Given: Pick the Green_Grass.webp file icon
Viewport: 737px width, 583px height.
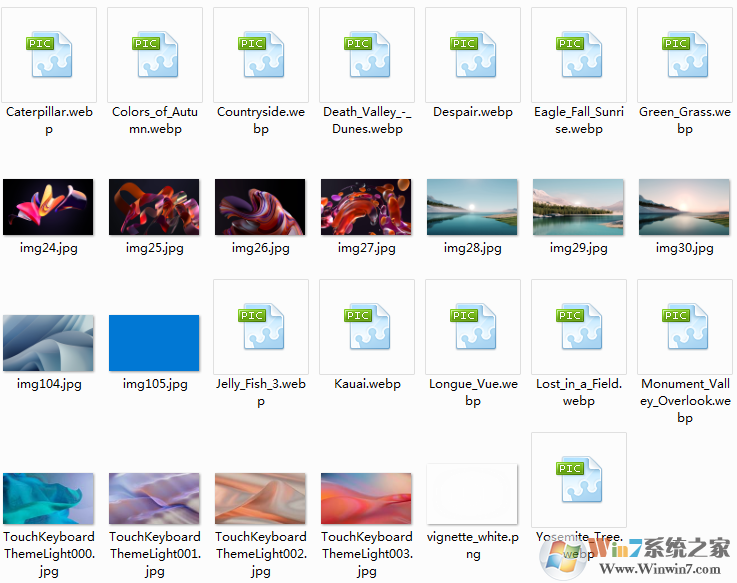Looking at the screenshot, I should click(x=685, y=55).
